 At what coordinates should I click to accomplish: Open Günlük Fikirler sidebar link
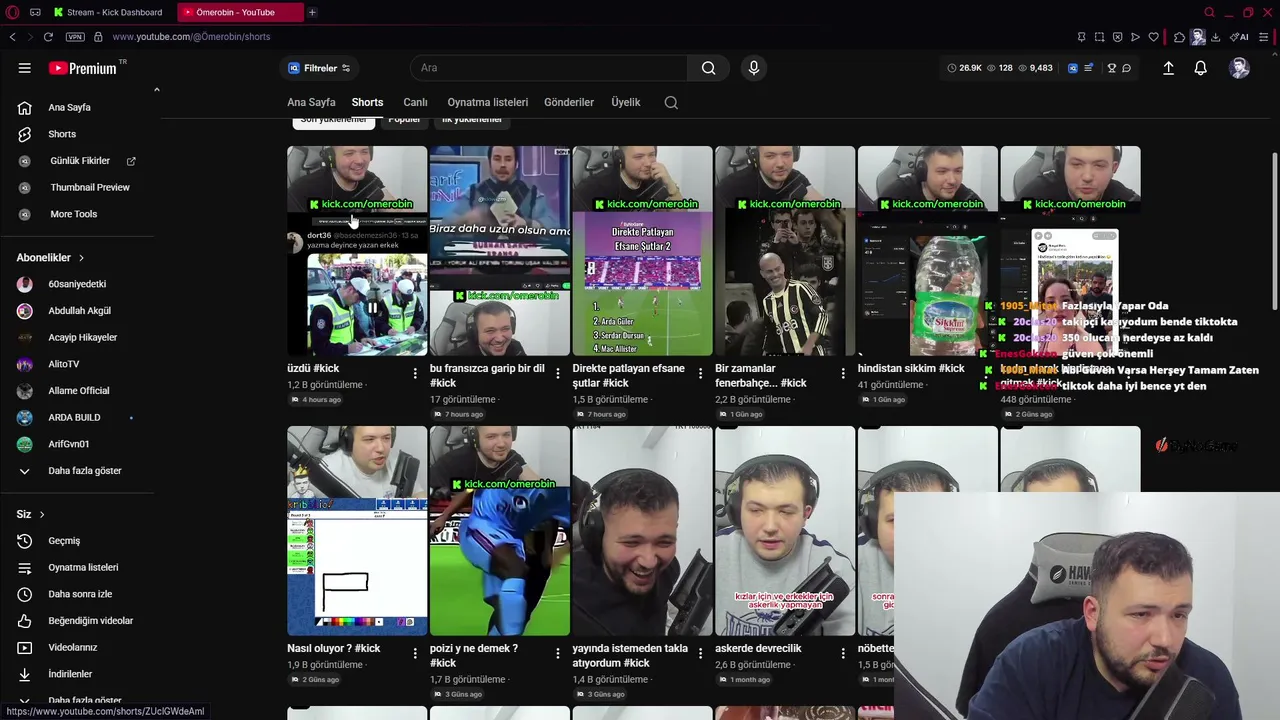pos(78,161)
